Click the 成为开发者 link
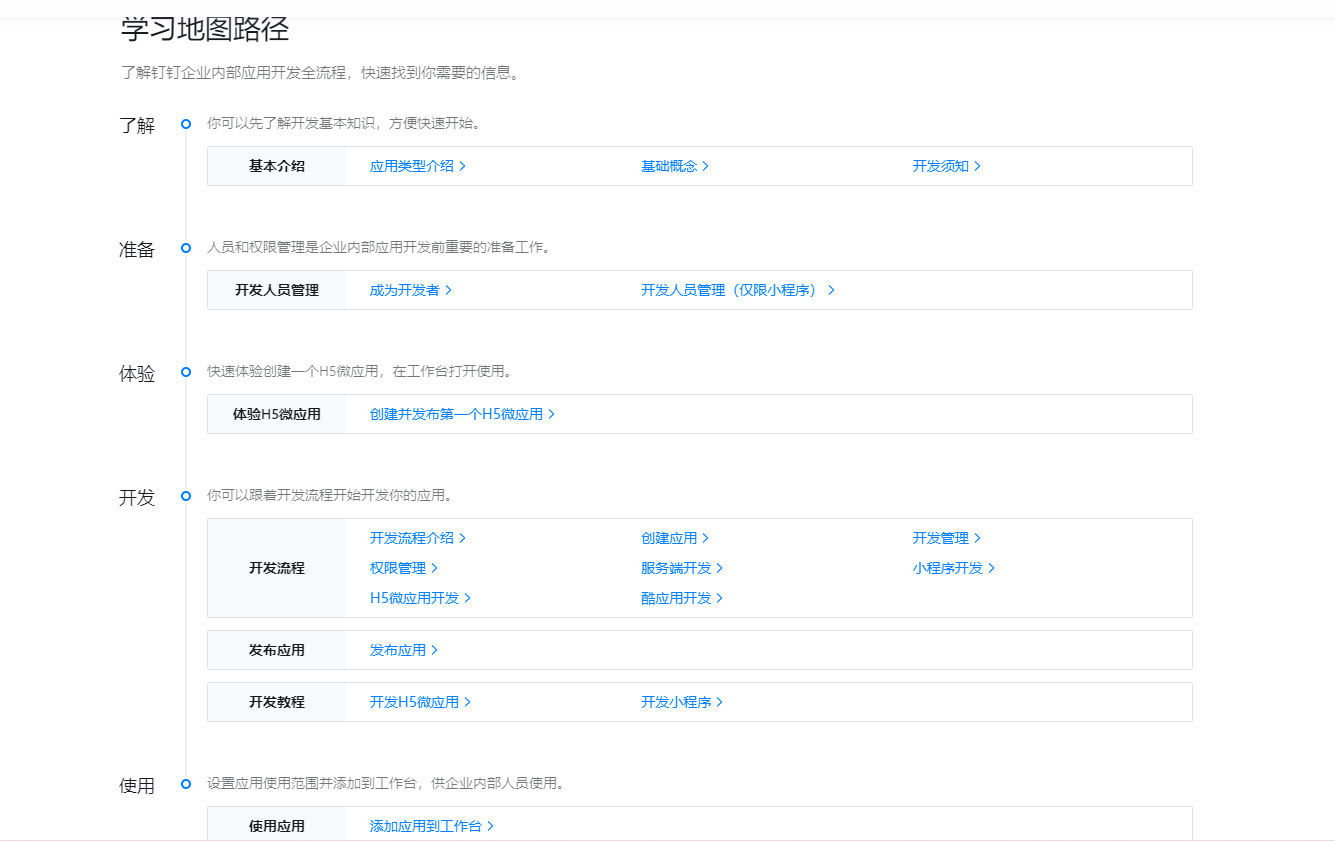This screenshot has width=1335, height=841. click(x=411, y=290)
